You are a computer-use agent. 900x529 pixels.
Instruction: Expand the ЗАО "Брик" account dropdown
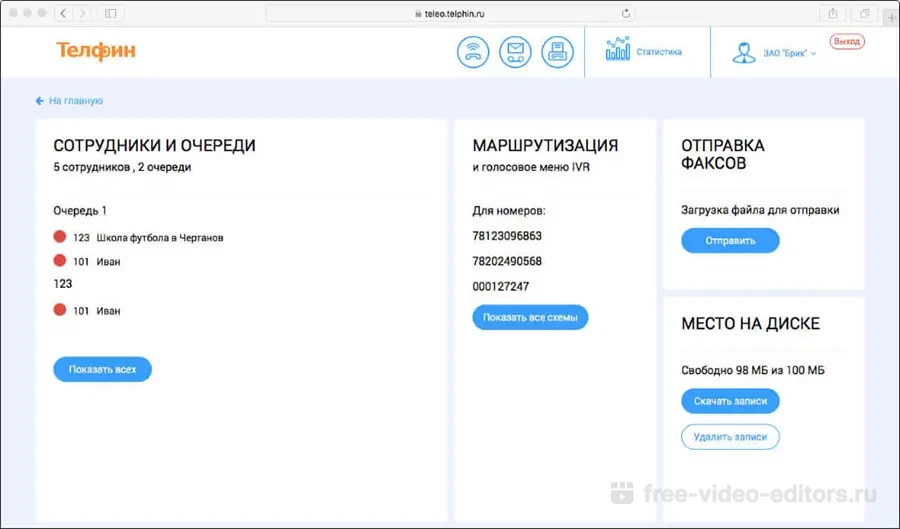click(x=790, y=53)
